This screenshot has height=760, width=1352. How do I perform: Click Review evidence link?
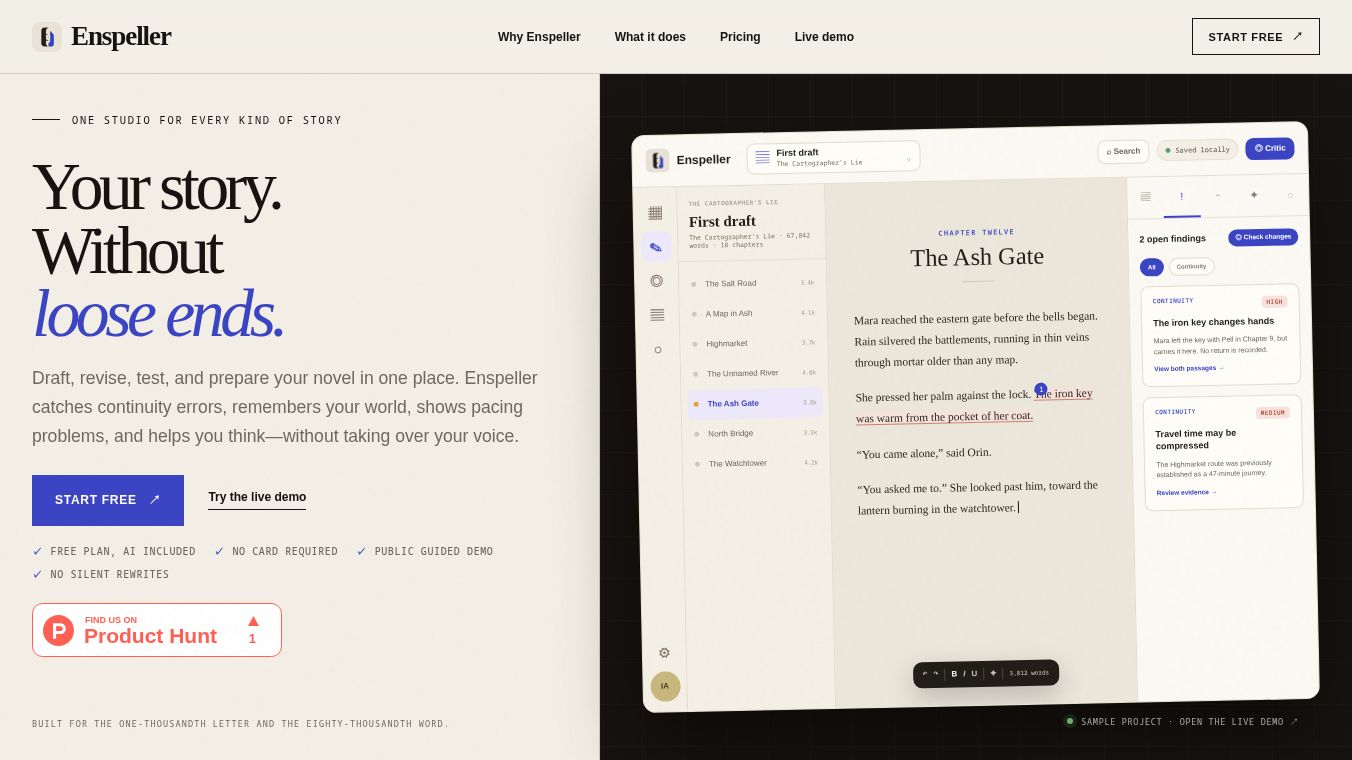tap(1186, 492)
